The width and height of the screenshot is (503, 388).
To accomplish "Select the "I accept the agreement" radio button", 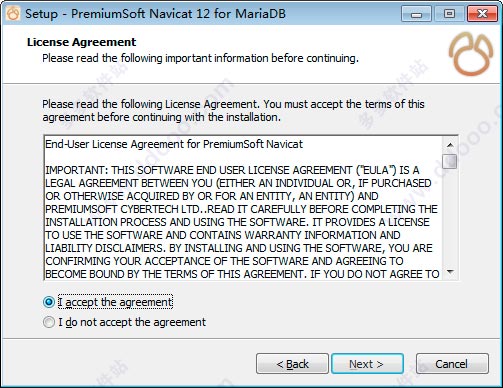I will [x=49, y=302].
